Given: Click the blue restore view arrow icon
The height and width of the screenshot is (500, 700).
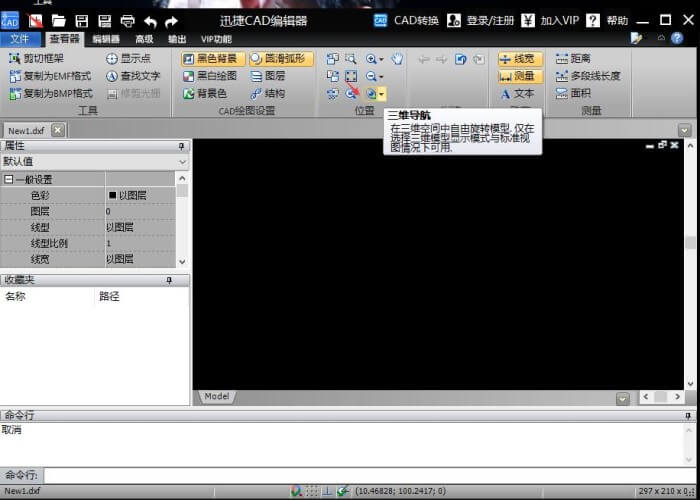Looking at the screenshot, I should [461, 59].
